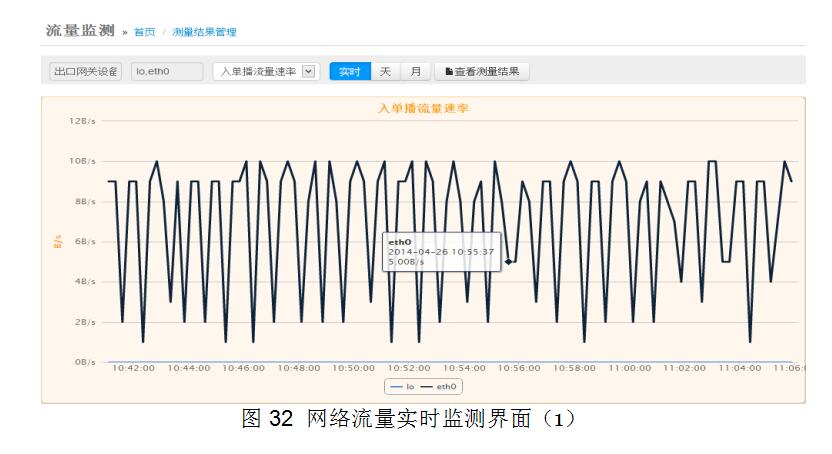Image resolution: width=832 pixels, height=454 pixels.
Task: Click the 入单播流量速率 chart title
Action: pos(423,109)
